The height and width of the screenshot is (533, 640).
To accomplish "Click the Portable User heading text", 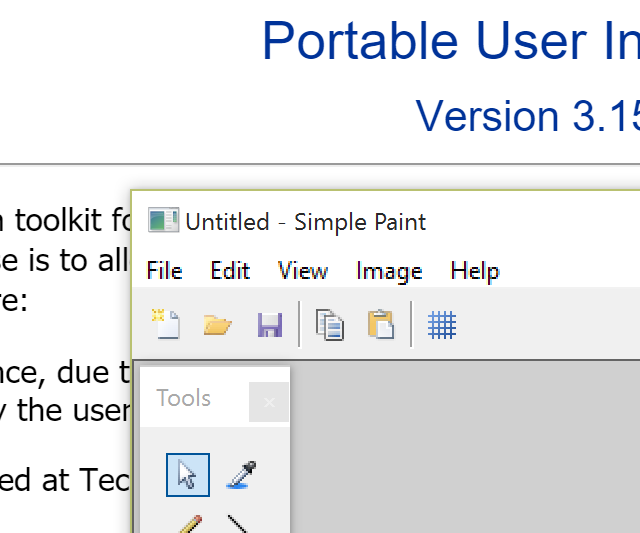I will click(x=424, y=41).
